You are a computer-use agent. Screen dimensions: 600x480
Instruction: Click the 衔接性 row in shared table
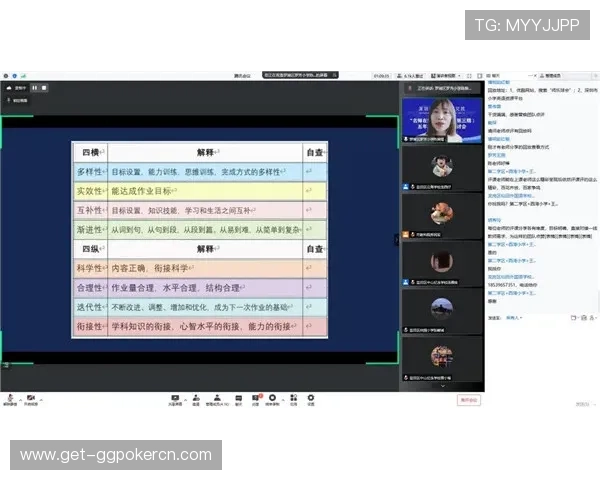point(200,327)
